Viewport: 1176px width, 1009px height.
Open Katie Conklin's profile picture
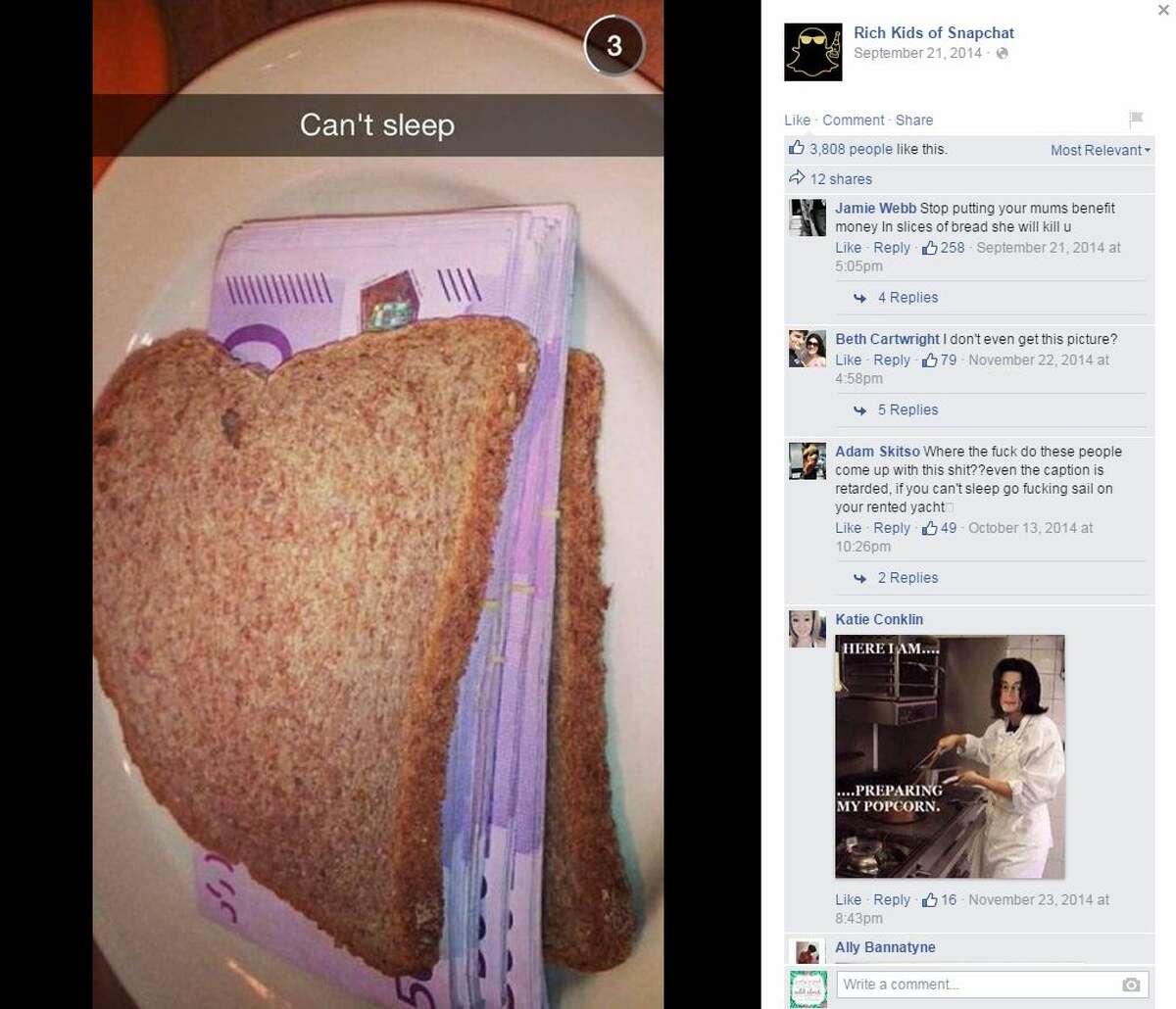point(808,629)
